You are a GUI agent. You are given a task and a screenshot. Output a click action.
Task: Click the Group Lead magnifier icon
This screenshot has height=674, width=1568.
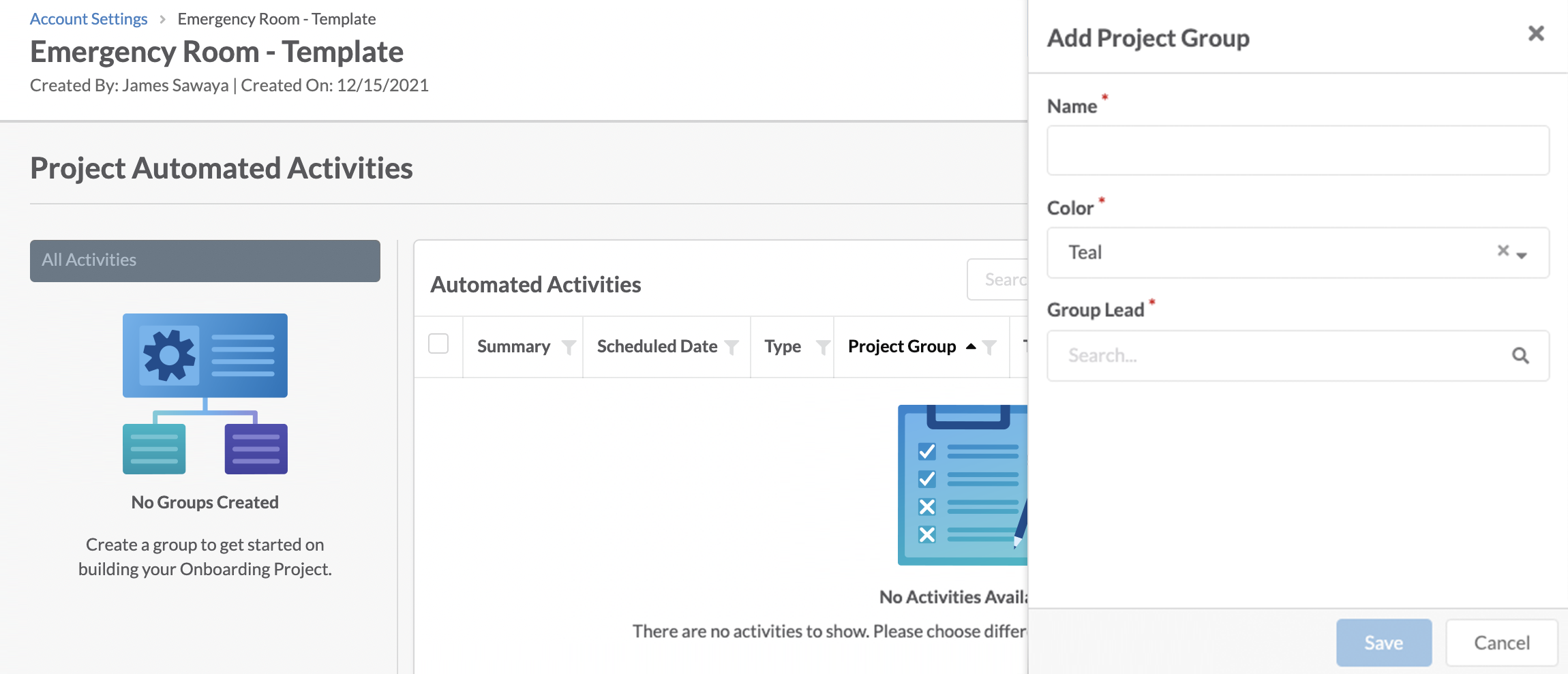tap(1520, 356)
